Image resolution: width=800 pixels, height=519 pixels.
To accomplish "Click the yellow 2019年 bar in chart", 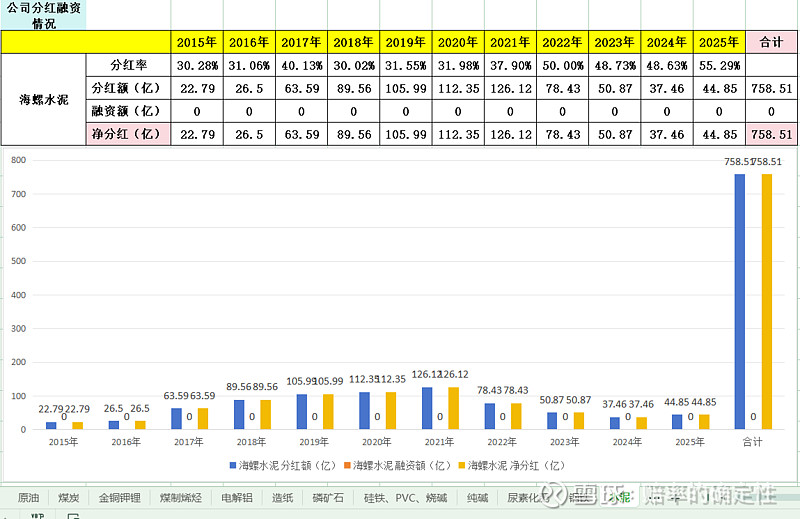I will 328,411.
